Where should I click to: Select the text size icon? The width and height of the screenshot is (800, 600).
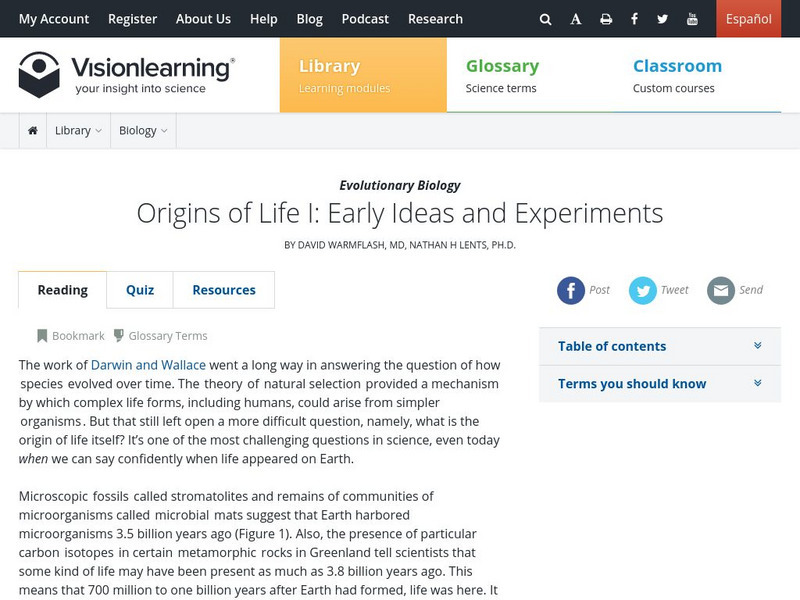click(x=576, y=18)
